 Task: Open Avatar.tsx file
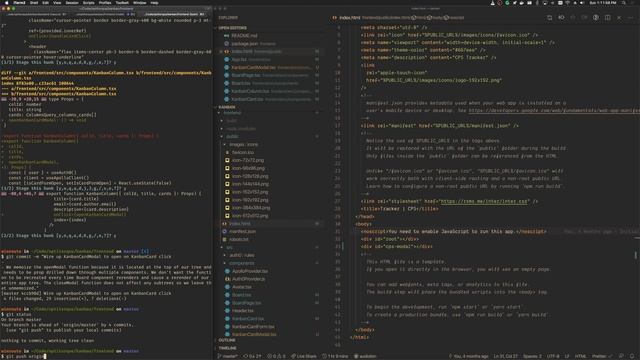242,287
